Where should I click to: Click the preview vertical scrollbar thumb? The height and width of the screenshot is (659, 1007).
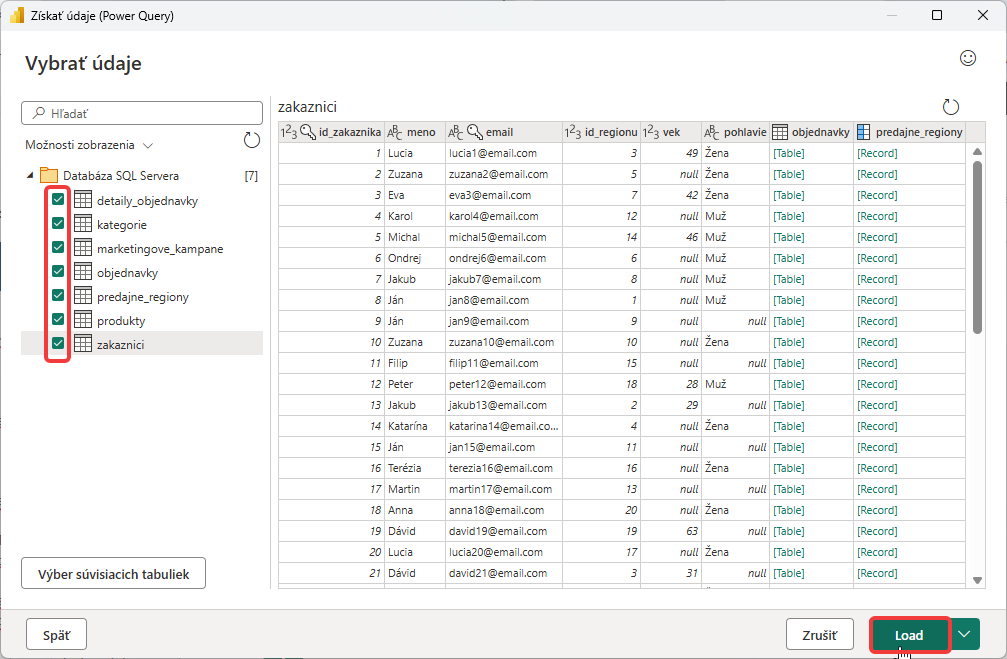pos(977,247)
